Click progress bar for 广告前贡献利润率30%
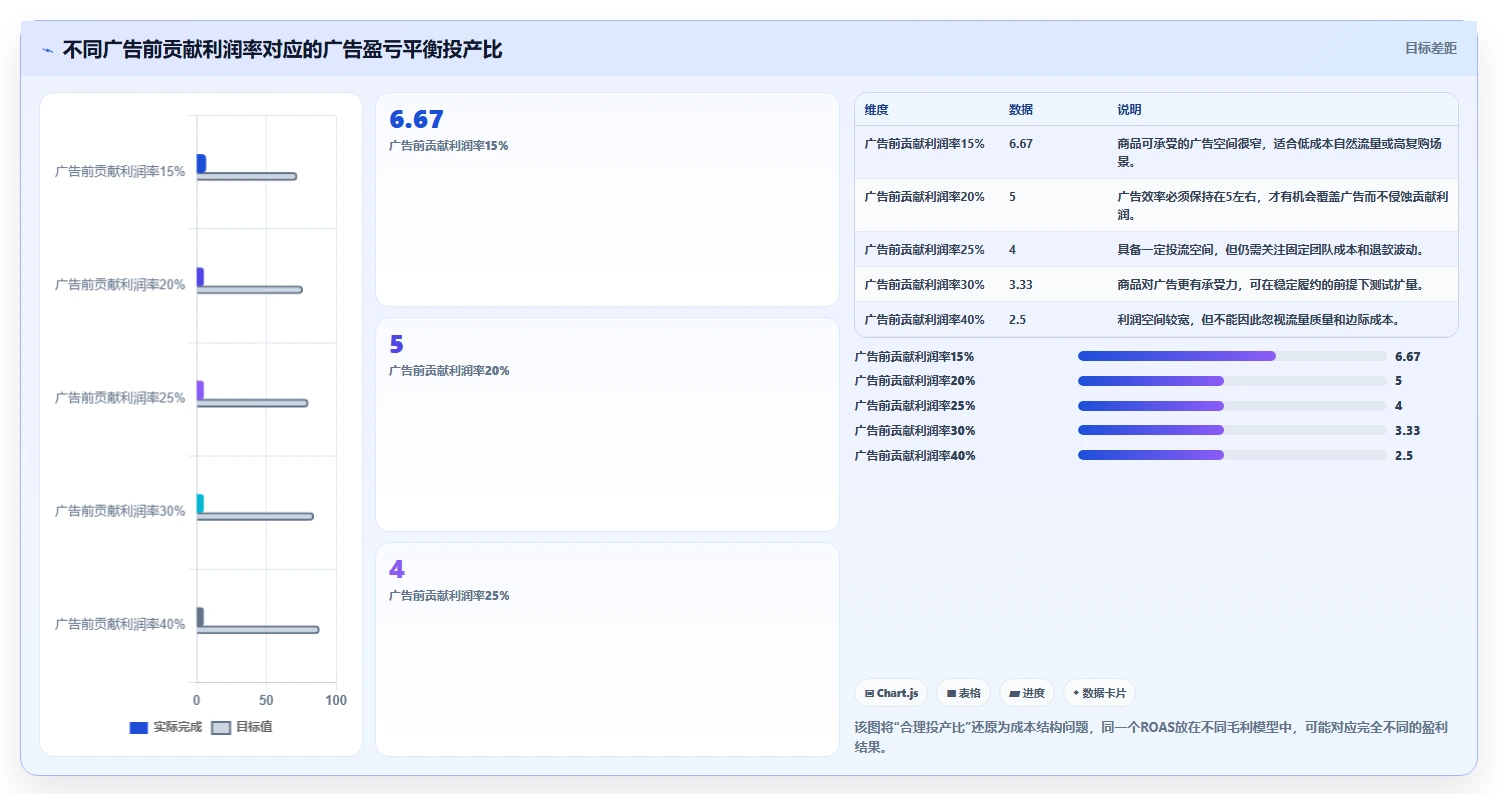1498x794 pixels. (x=1232, y=430)
